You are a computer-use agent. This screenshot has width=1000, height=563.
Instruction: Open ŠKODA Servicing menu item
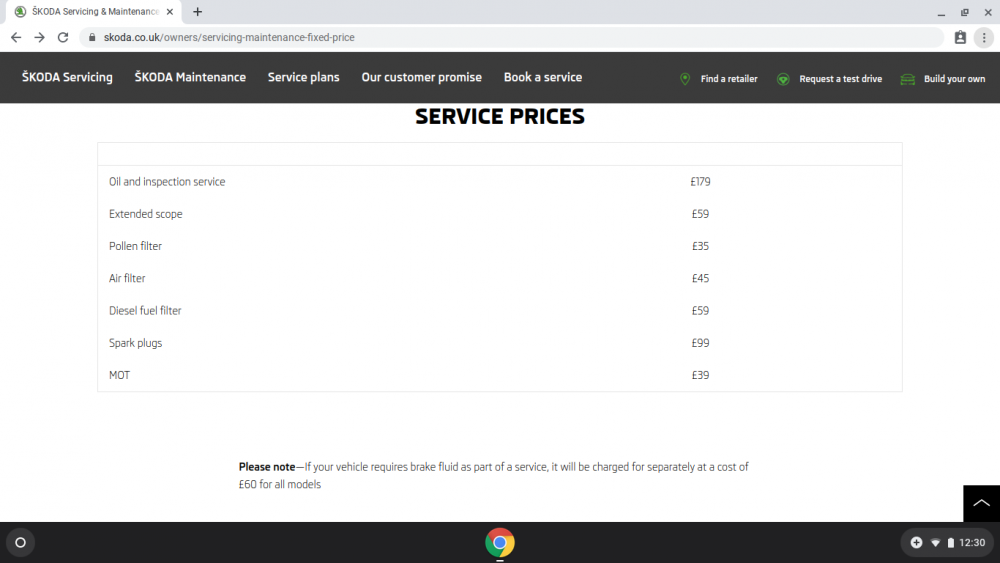67,77
